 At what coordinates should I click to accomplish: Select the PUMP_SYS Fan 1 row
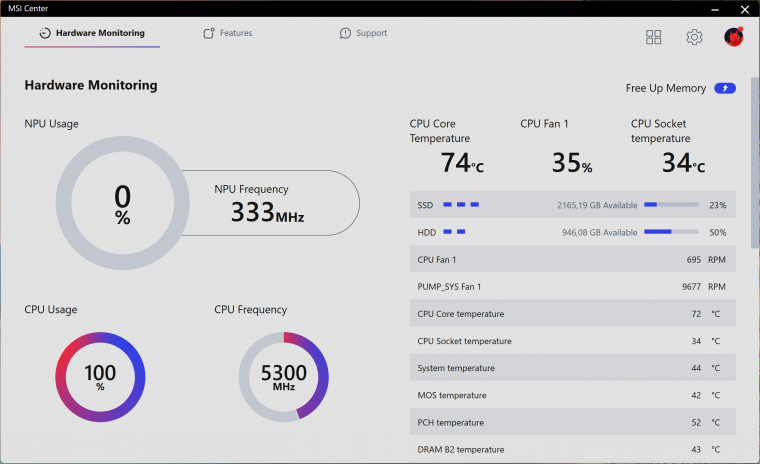pyautogui.click(x=572, y=287)
